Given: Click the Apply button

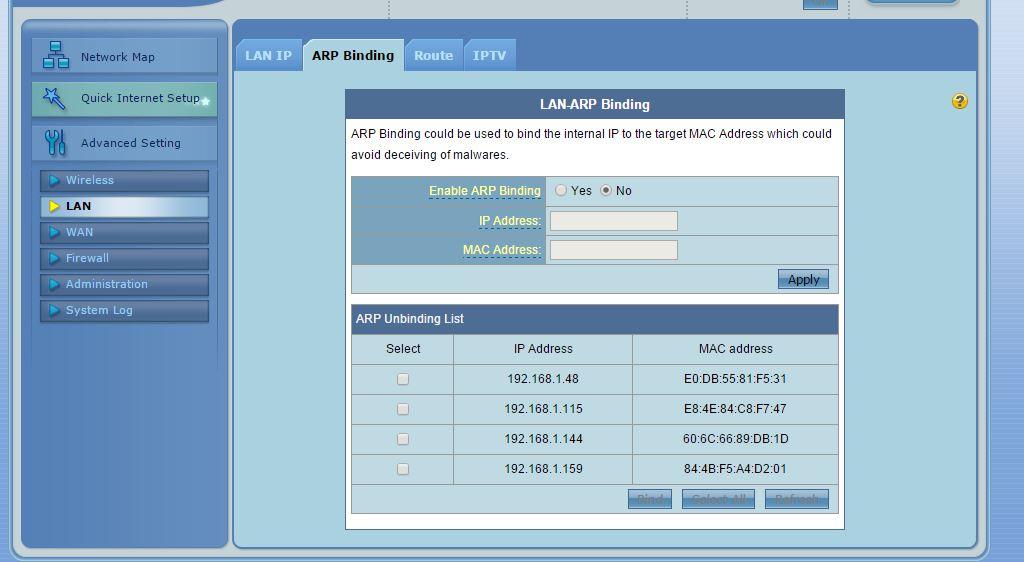Looking at the screenshot, I should click(803, 279).
